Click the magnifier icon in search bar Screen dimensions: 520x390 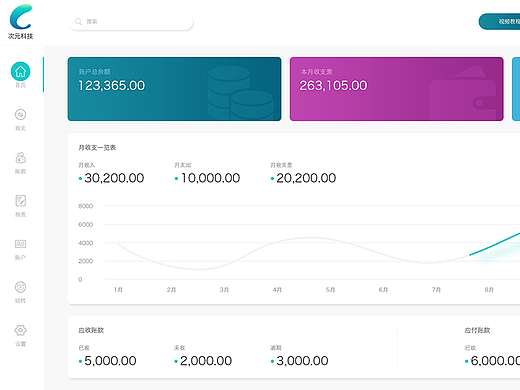(x=78, y=22)
